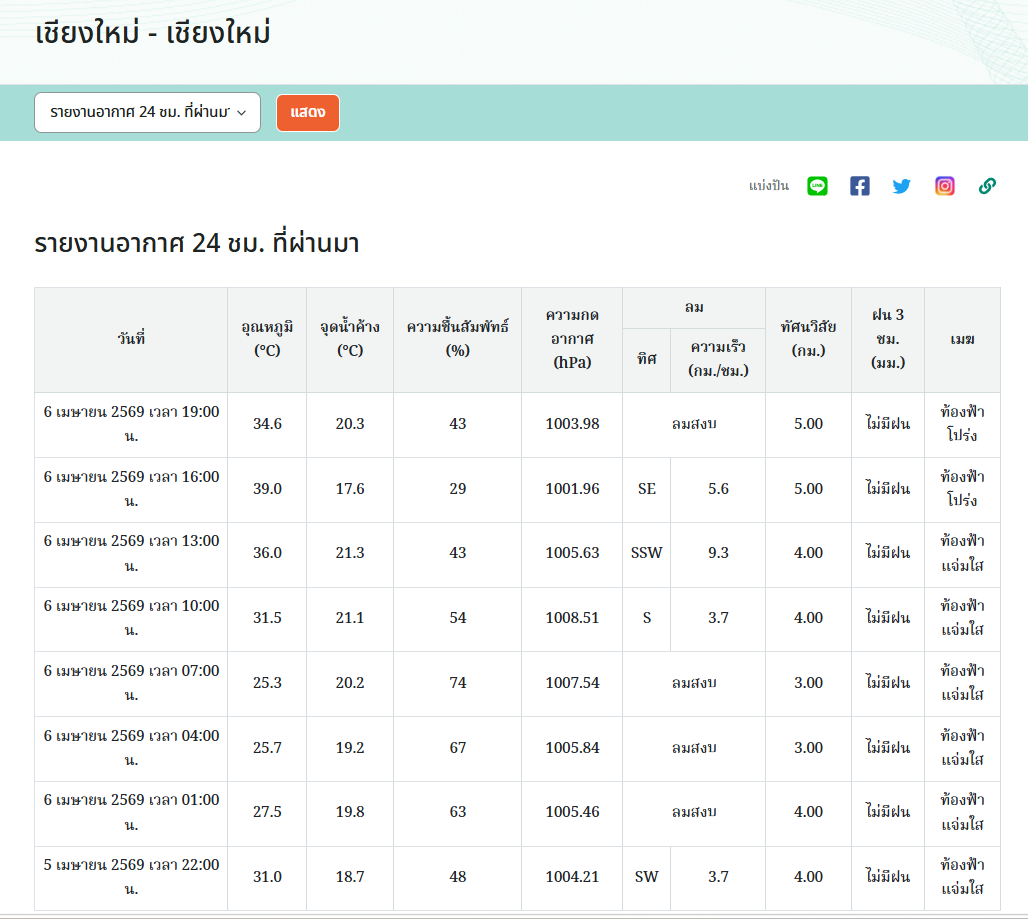1028x919 pixels.
Task: Click the 5 เมษายน 22:00 น. date cell
Action: pyautogui.click(x=131, y=877)
